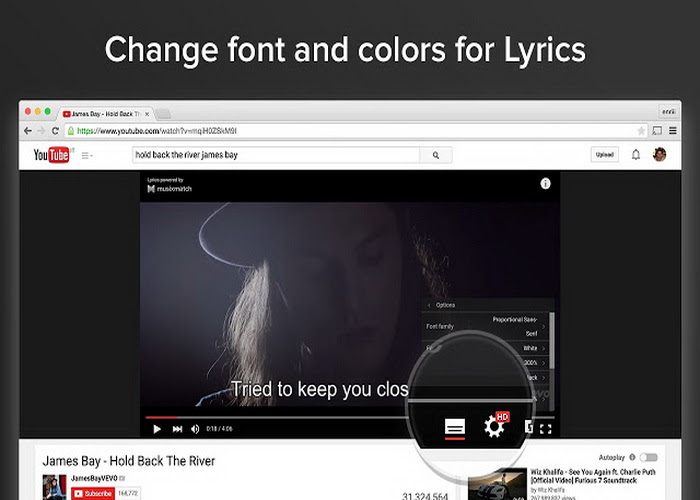Bookmark page with the star icon
This screenshot has height=500, width=700.
641,131
